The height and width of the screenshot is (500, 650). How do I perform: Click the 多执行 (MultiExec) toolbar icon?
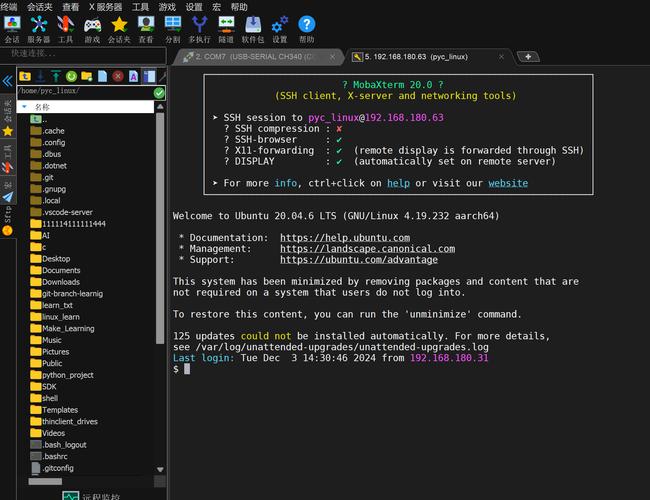tap(199, 26)
